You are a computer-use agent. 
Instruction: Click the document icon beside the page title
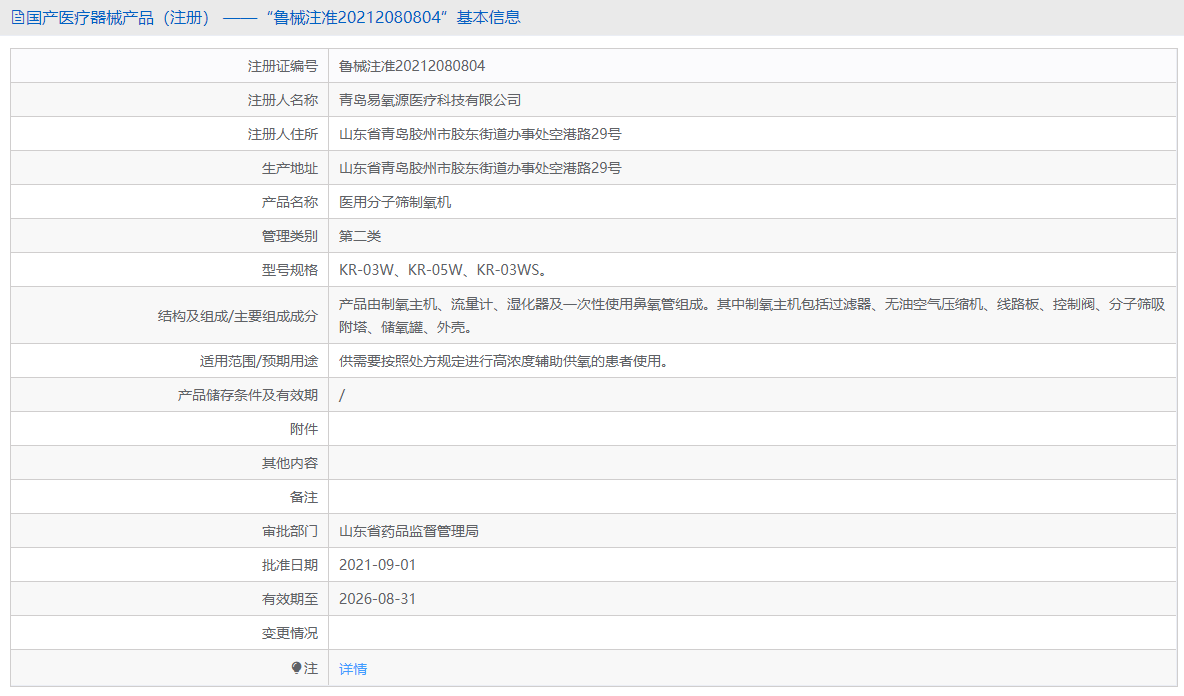point(17,17)
